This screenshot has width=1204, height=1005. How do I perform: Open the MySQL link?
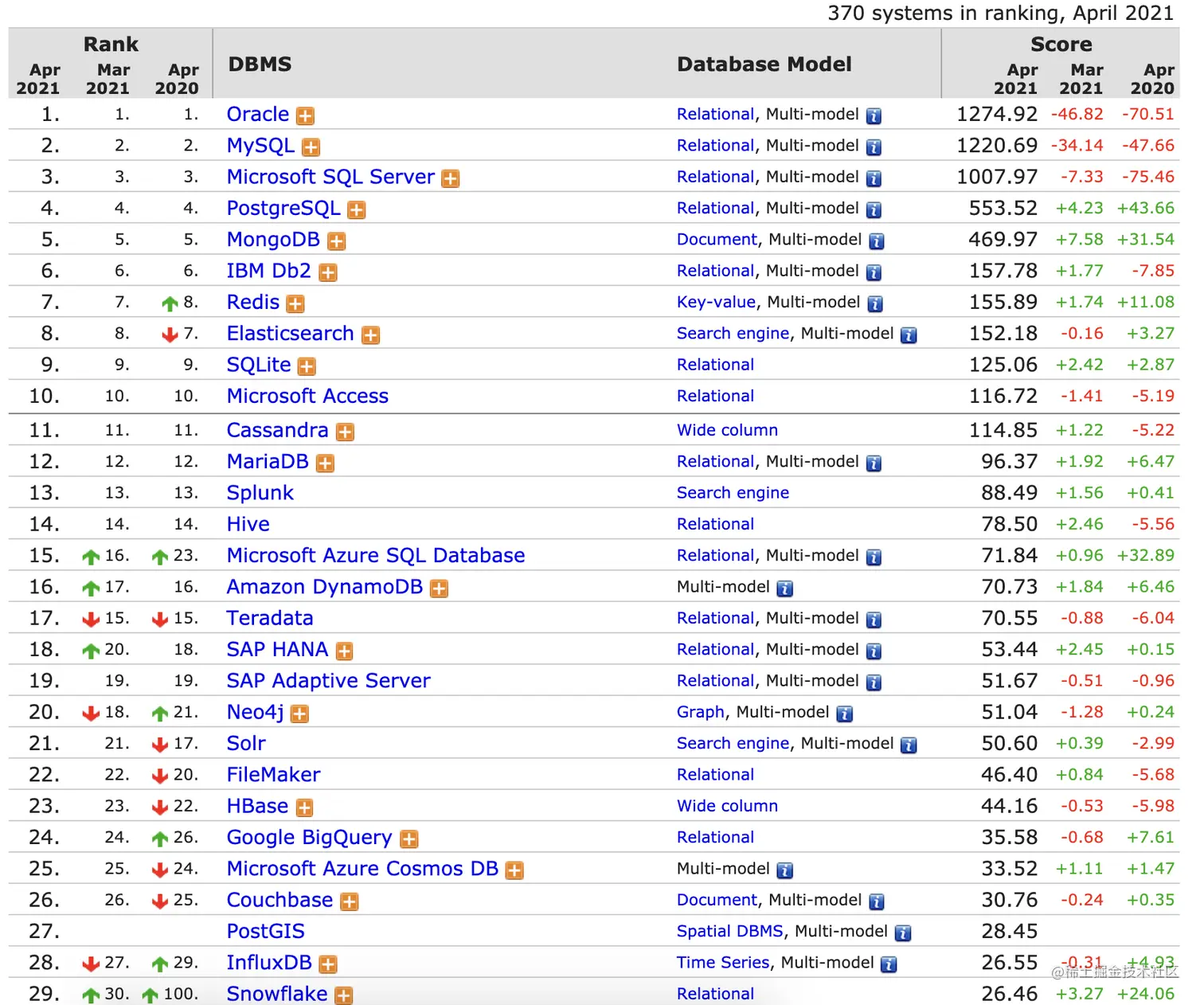tap(260, 147)
